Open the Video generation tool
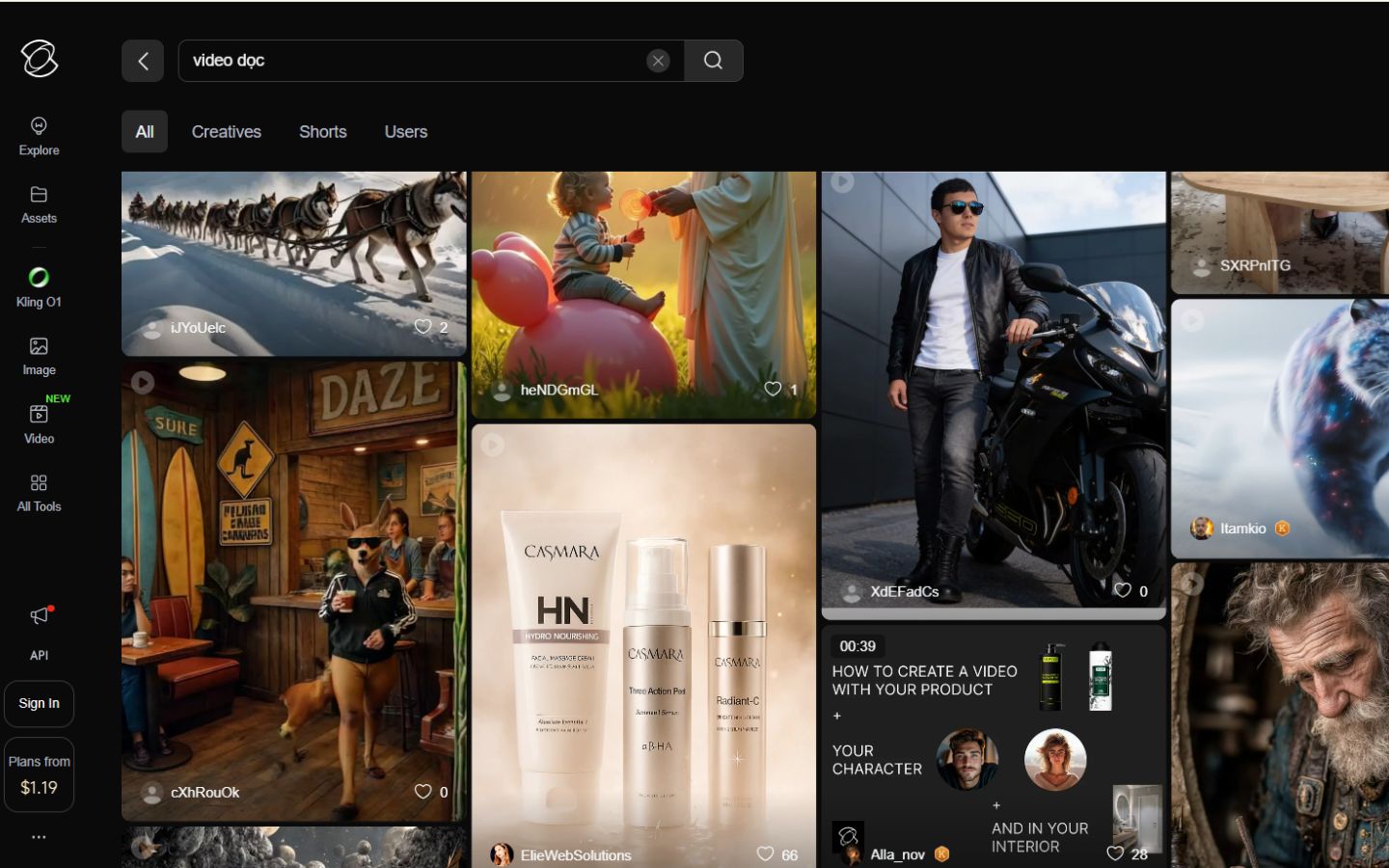This screenshot has height=868, width=1389. pos(39,424)
